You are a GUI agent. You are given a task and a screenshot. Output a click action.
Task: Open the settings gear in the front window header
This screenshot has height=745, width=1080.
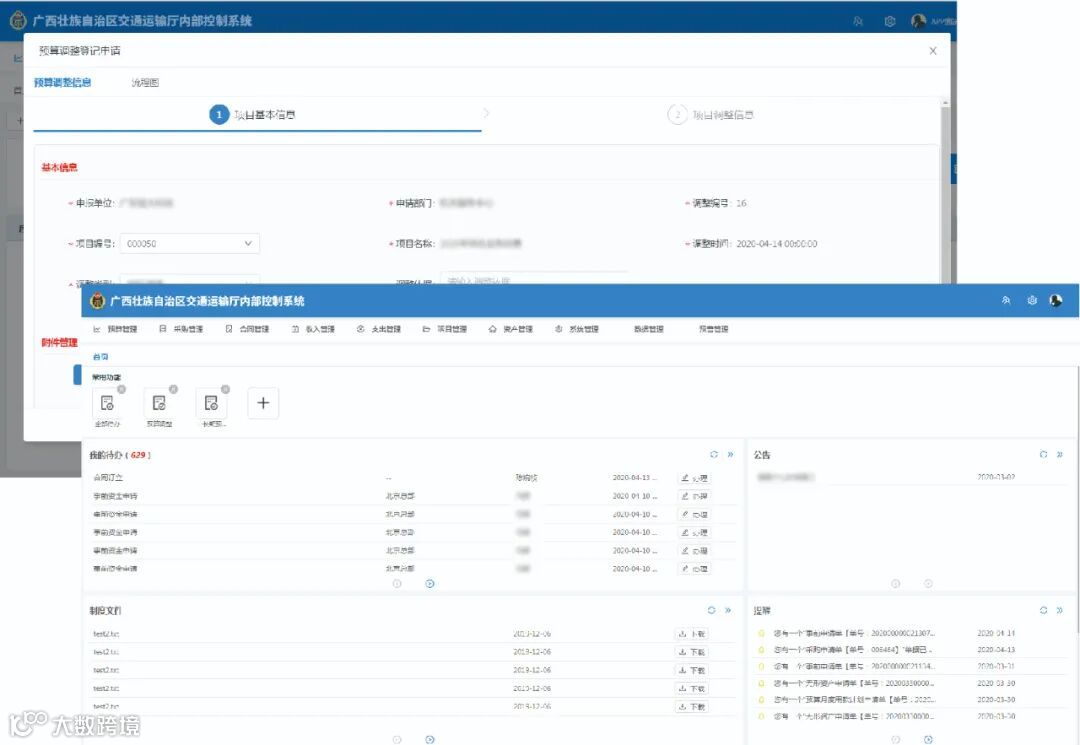[1032, 301]
